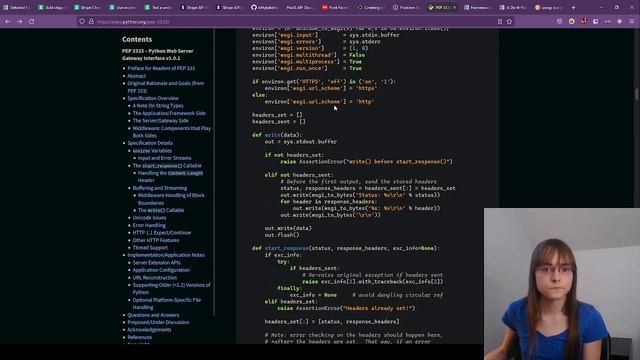Open the Firefox application menu

[631, 21]
